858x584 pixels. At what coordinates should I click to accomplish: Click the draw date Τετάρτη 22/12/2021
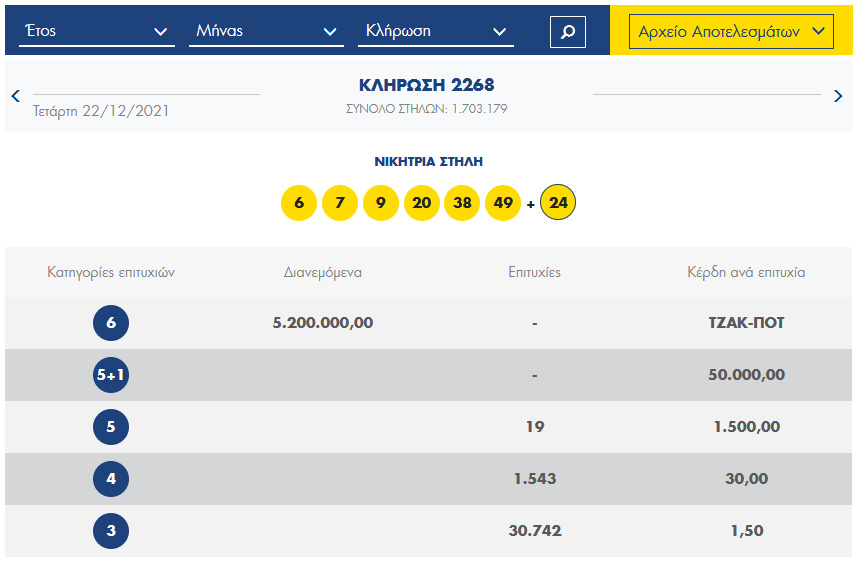pos(101,110)
